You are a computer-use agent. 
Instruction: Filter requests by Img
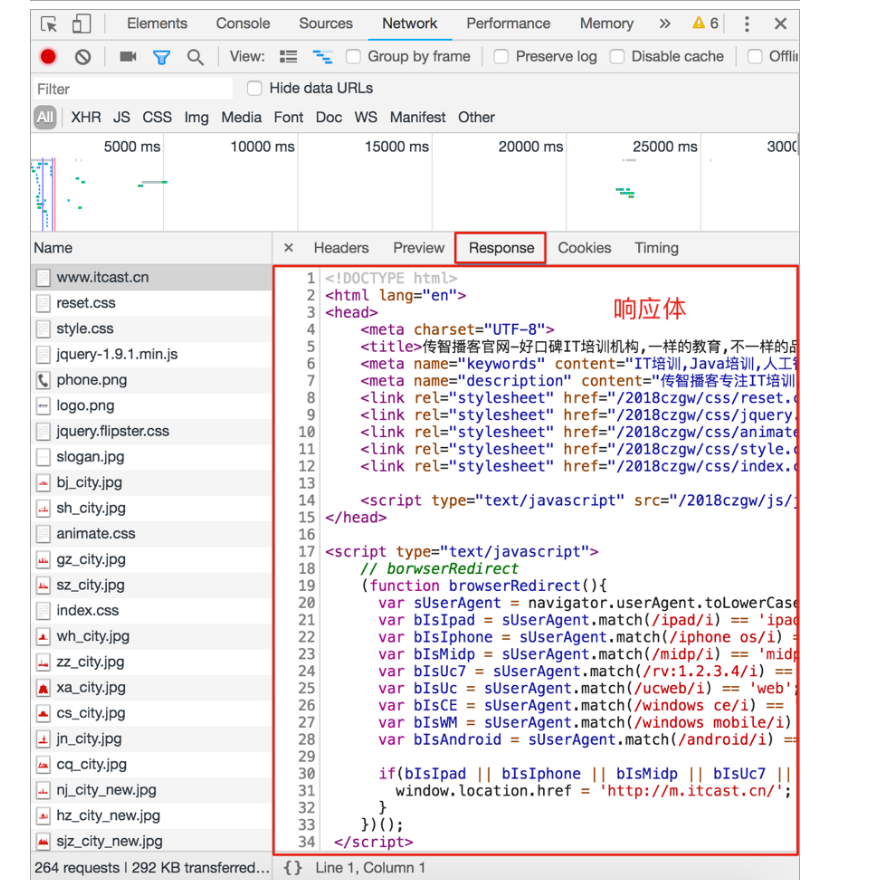196,117
